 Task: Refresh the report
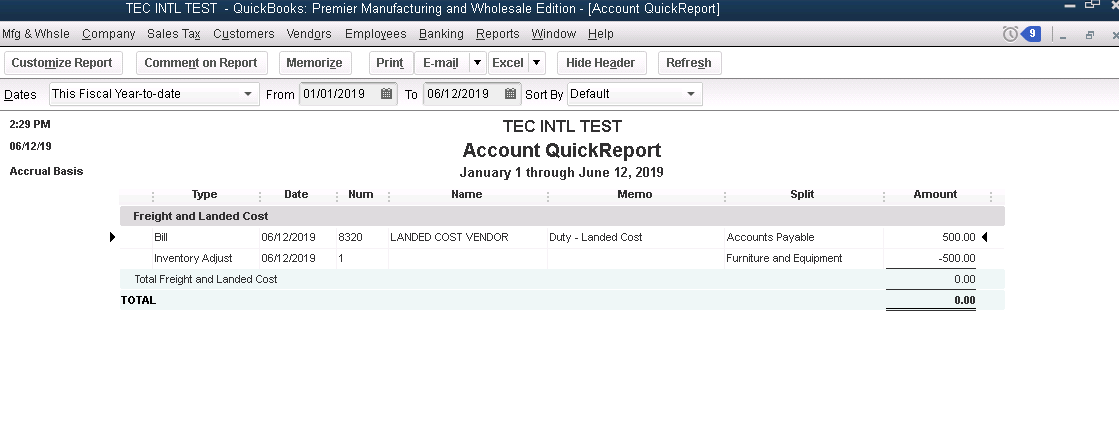click(x=688, y=63)
